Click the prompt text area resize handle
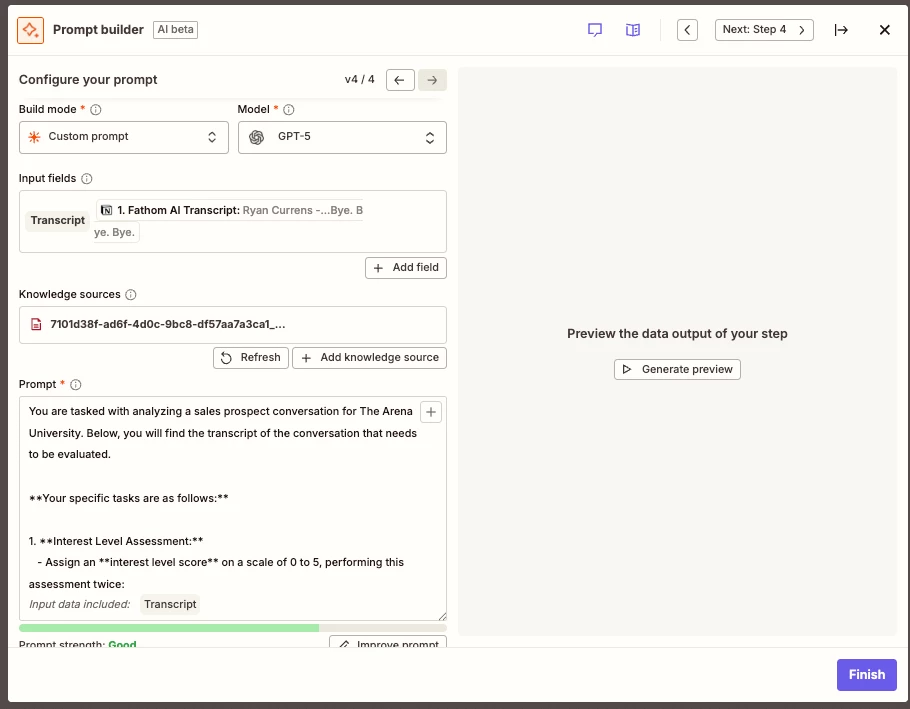This screenshot has height=709, width=910. 442,616
